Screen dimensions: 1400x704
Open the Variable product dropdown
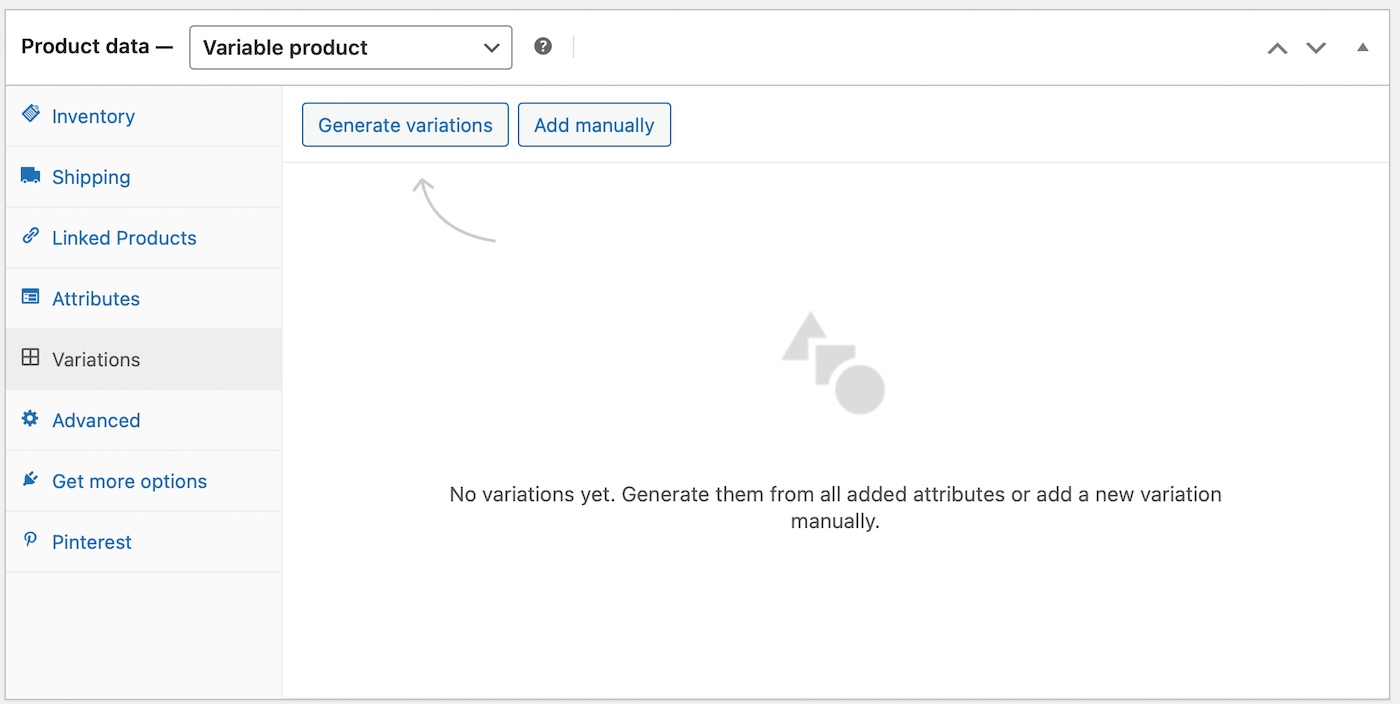[350, 46]
